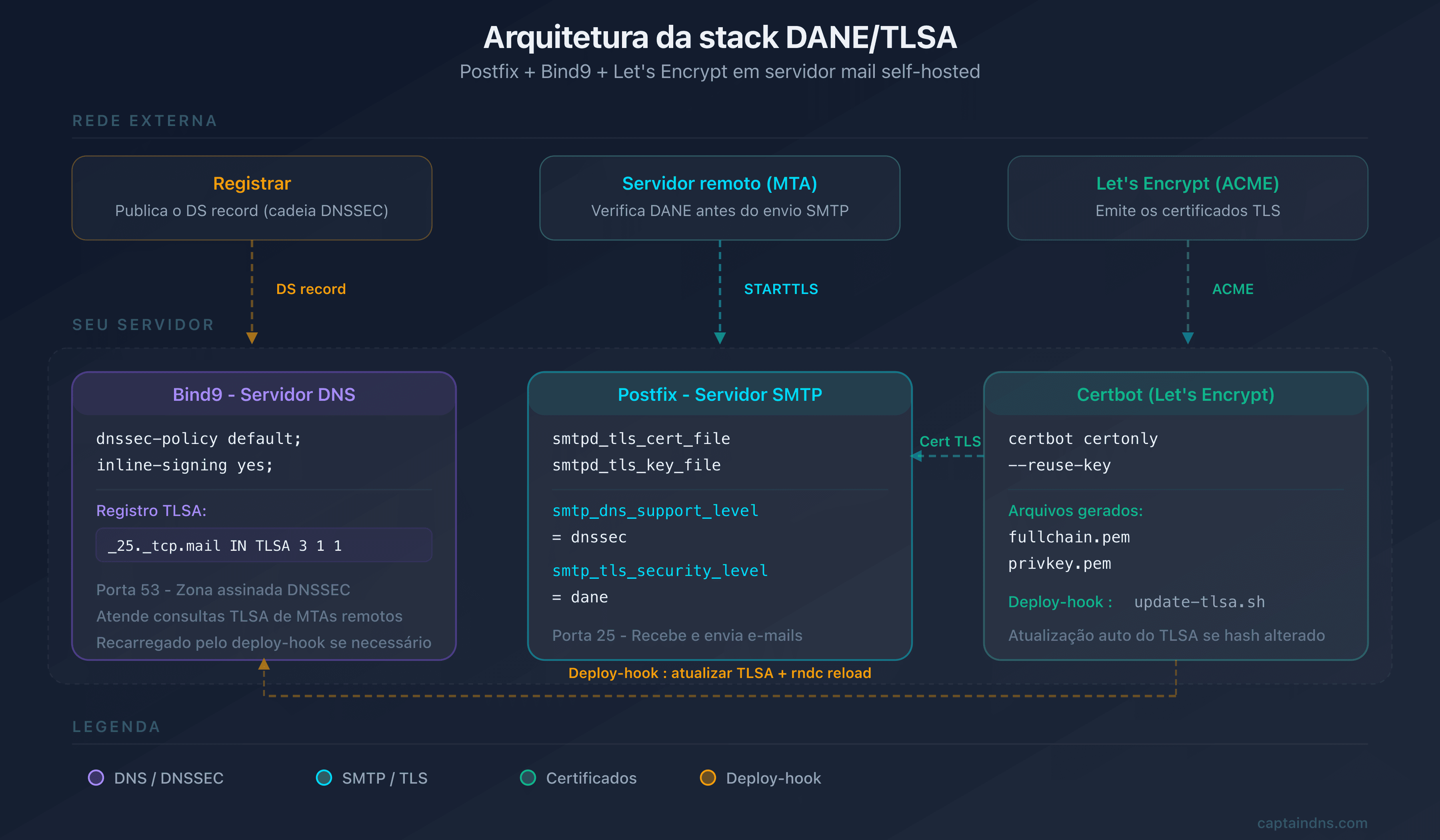Click the 'Registro TLSA:' label
This screenshot has width=1440, height=840.
[x=151, y=510]
